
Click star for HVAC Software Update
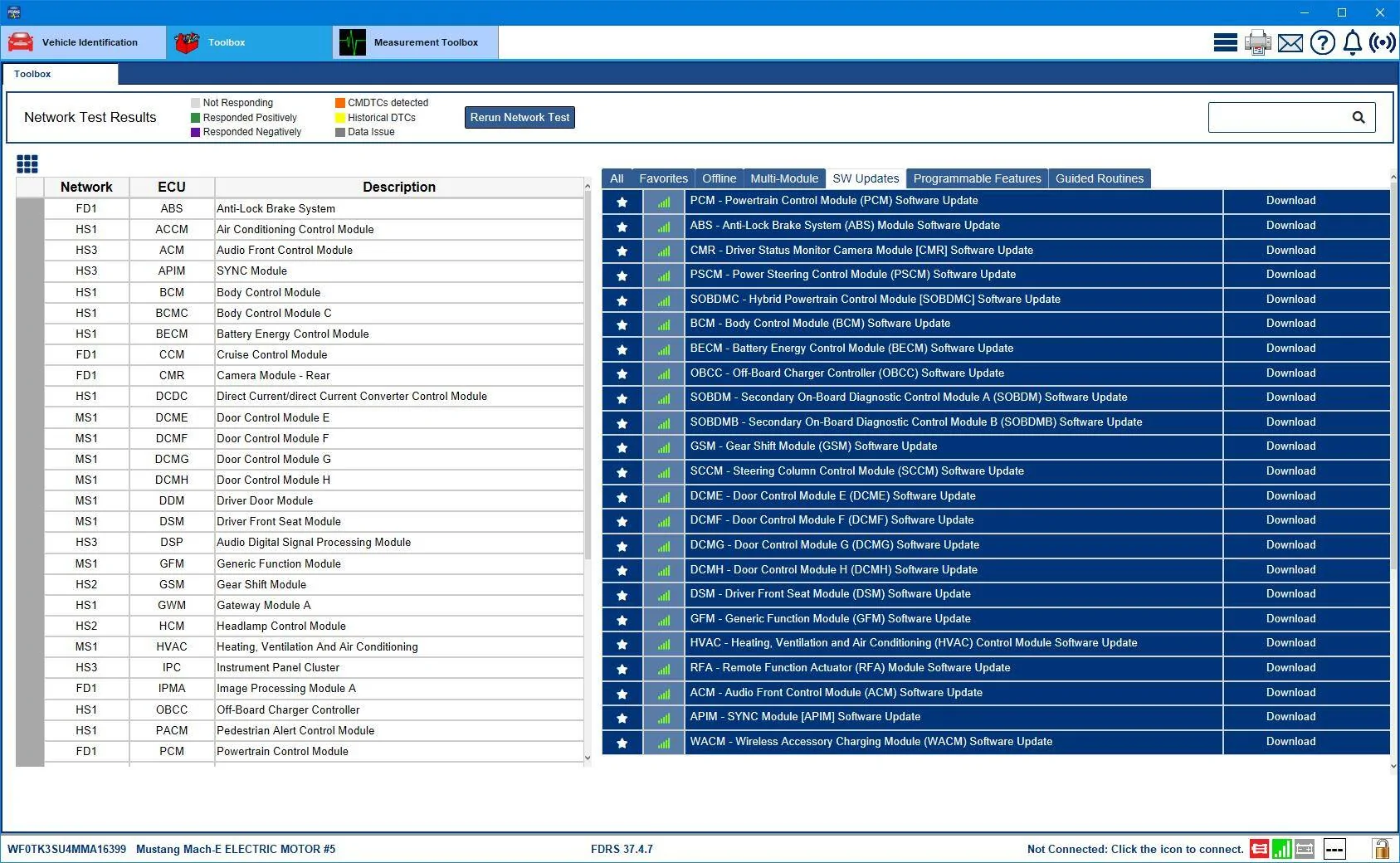[622, 644]
